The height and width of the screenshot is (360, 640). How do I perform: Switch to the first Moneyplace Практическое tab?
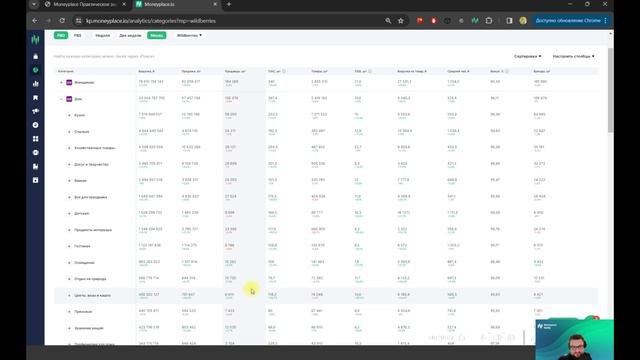[x=86, y=4]
